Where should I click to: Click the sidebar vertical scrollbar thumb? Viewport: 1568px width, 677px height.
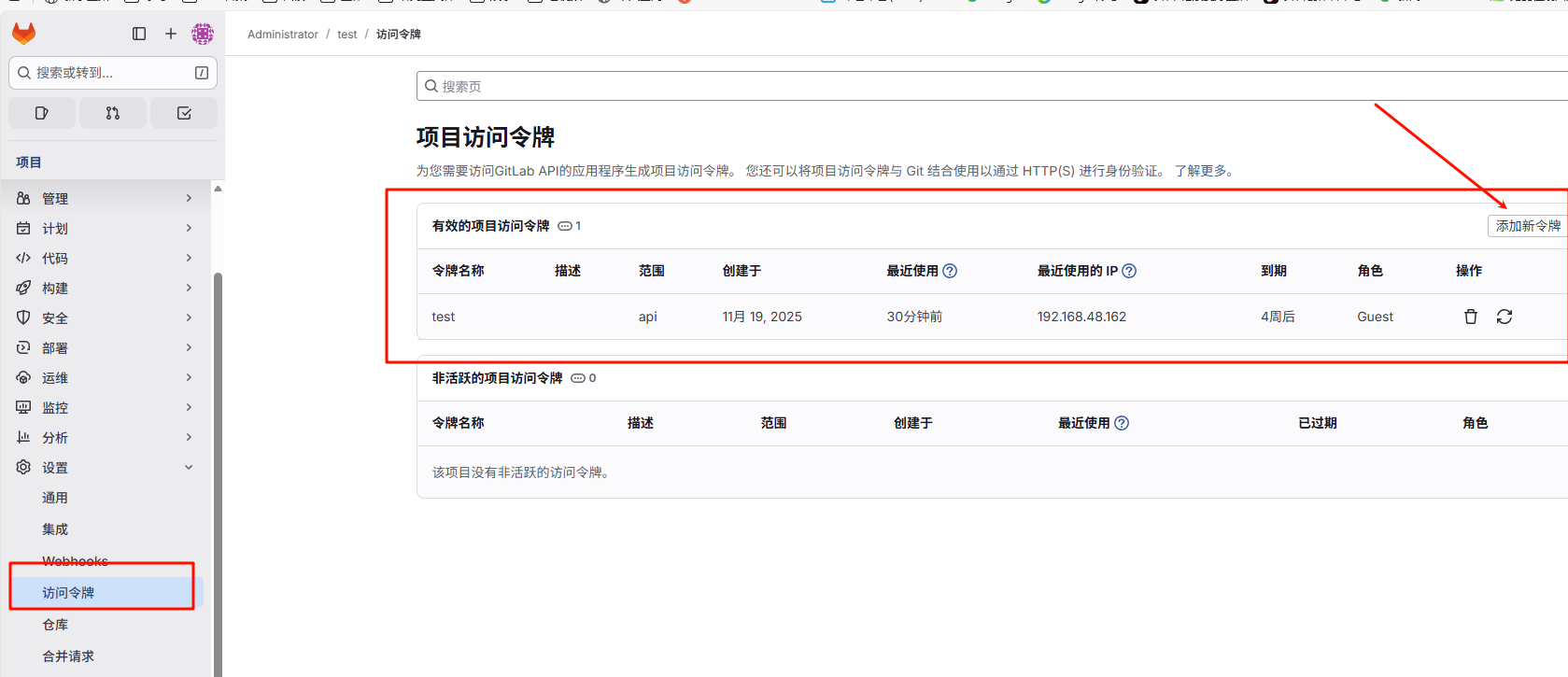(219, 474)
